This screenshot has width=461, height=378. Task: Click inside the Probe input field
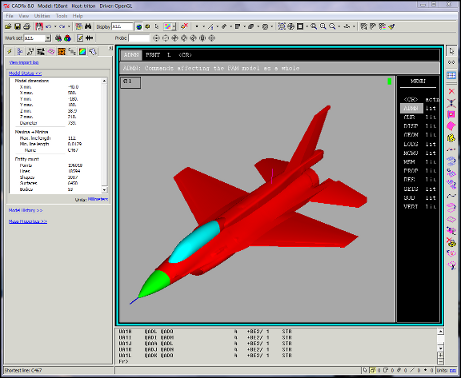tap(139, 38)
